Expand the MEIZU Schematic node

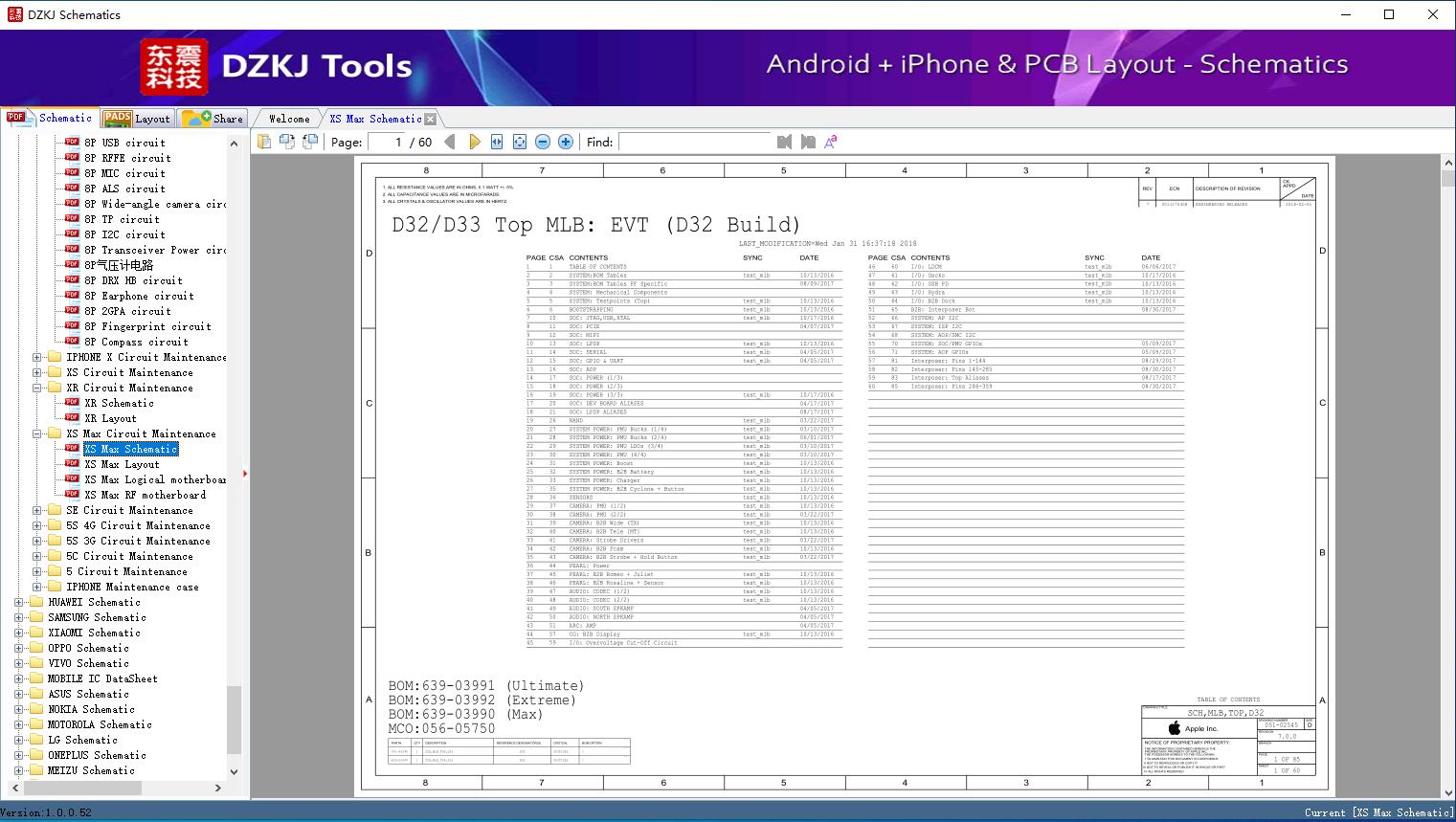[x=19, y=770]
